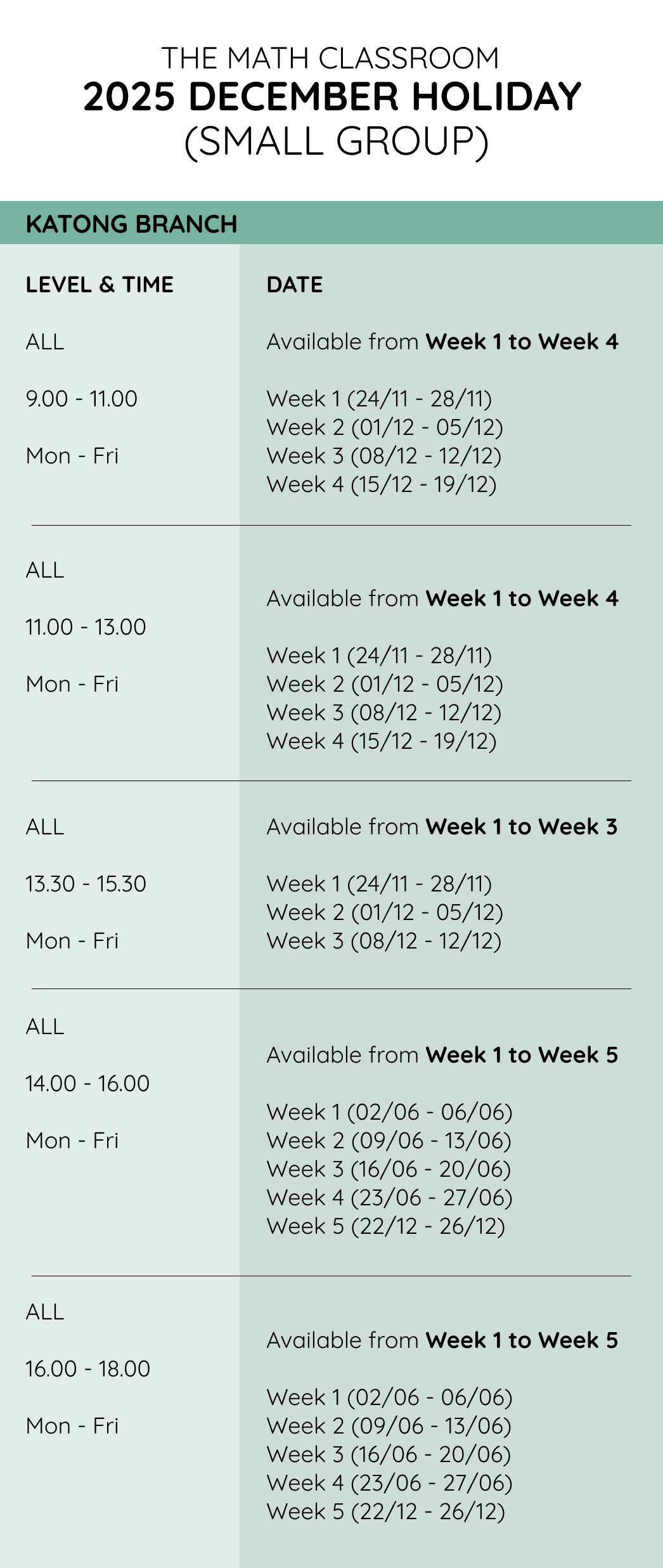Click the 11.00 - 13.00 time slot
This screenshot has height=1568, width=663.
(x=86, y=627)
